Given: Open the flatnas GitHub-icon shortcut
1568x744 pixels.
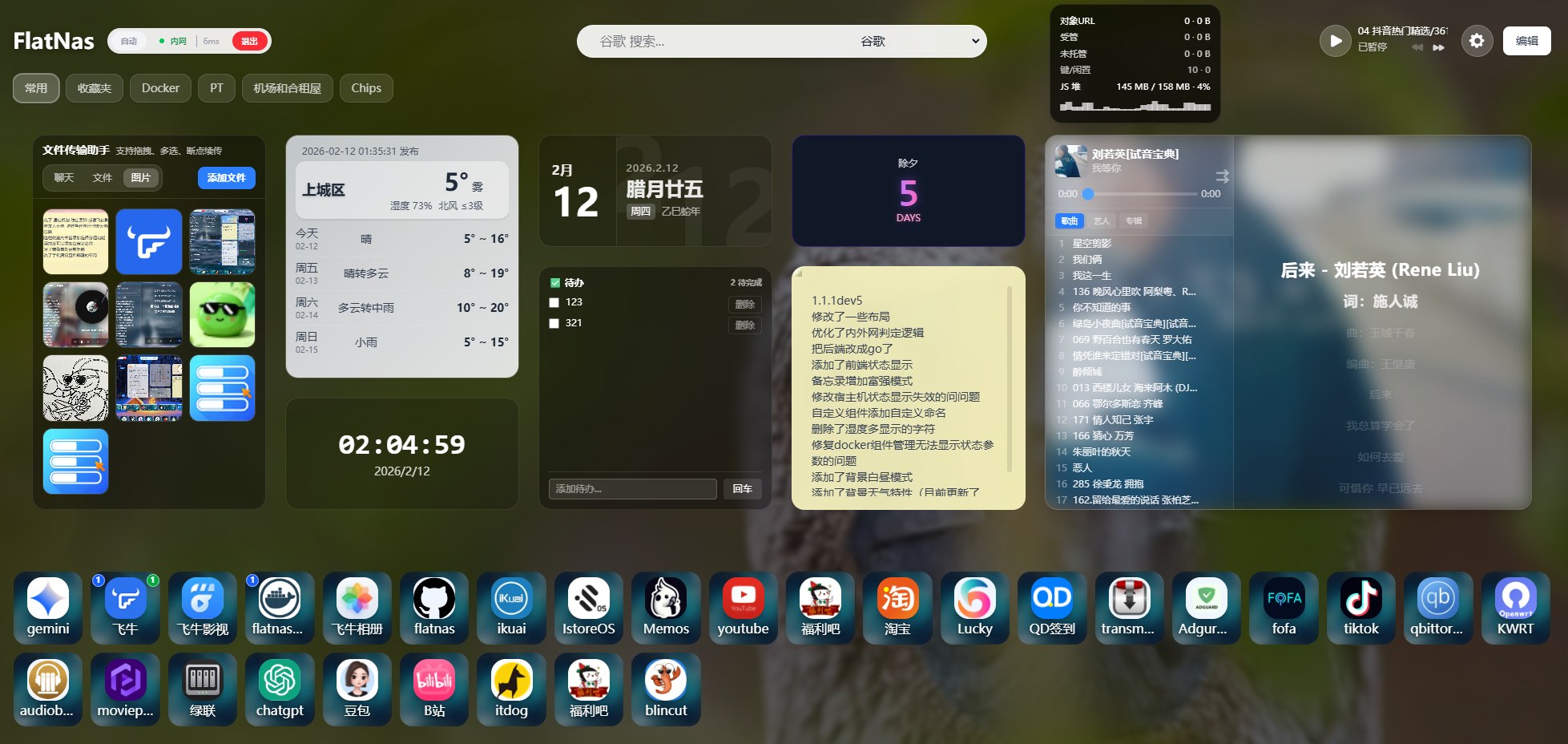Looking at the screenshot, I should click(x=433, y=608).
